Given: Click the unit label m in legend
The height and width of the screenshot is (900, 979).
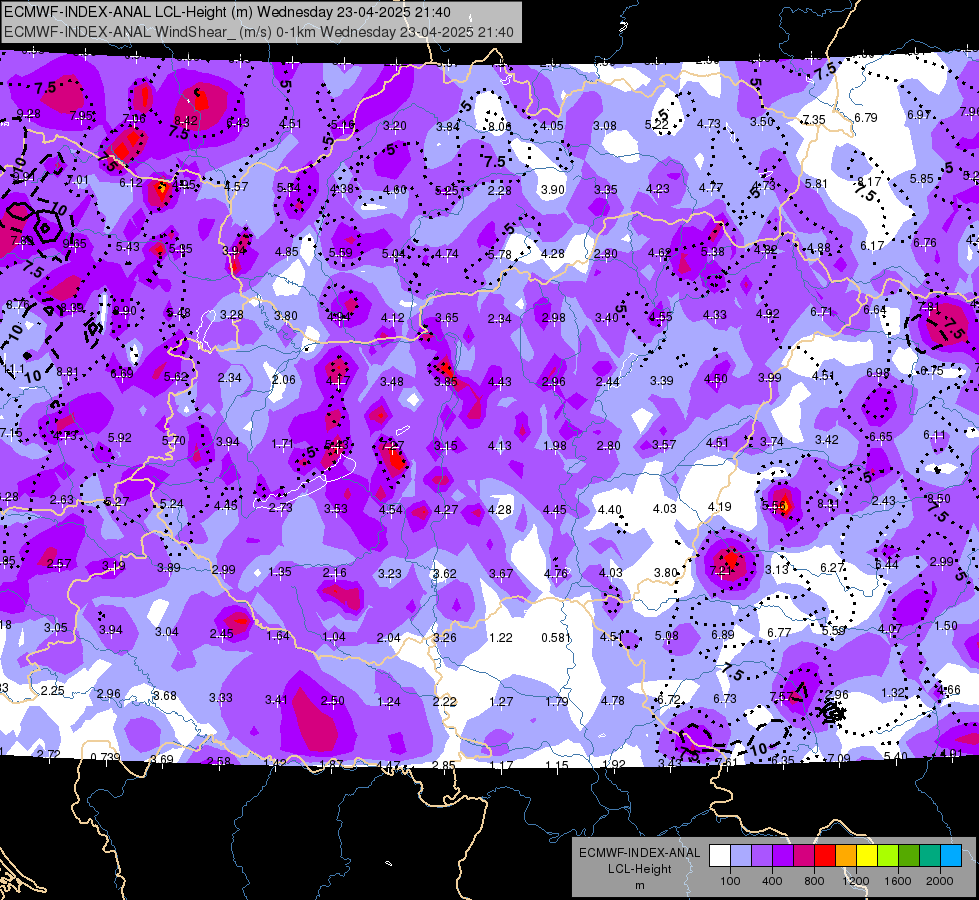Looking at the screenshot, I should tap(639, 885).
